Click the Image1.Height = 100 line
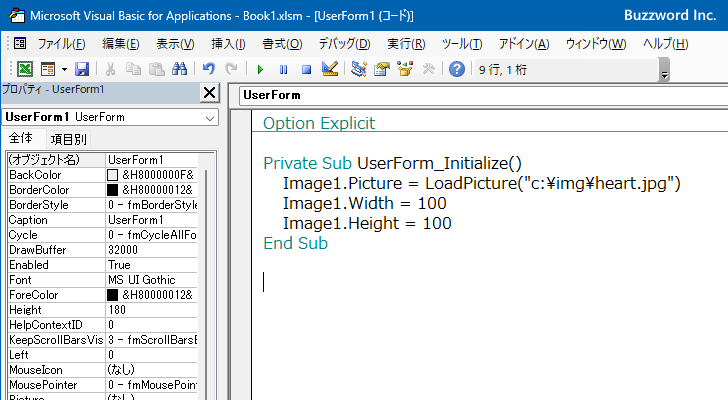This screenshot has height=400, width=728. tap(367, 223)
